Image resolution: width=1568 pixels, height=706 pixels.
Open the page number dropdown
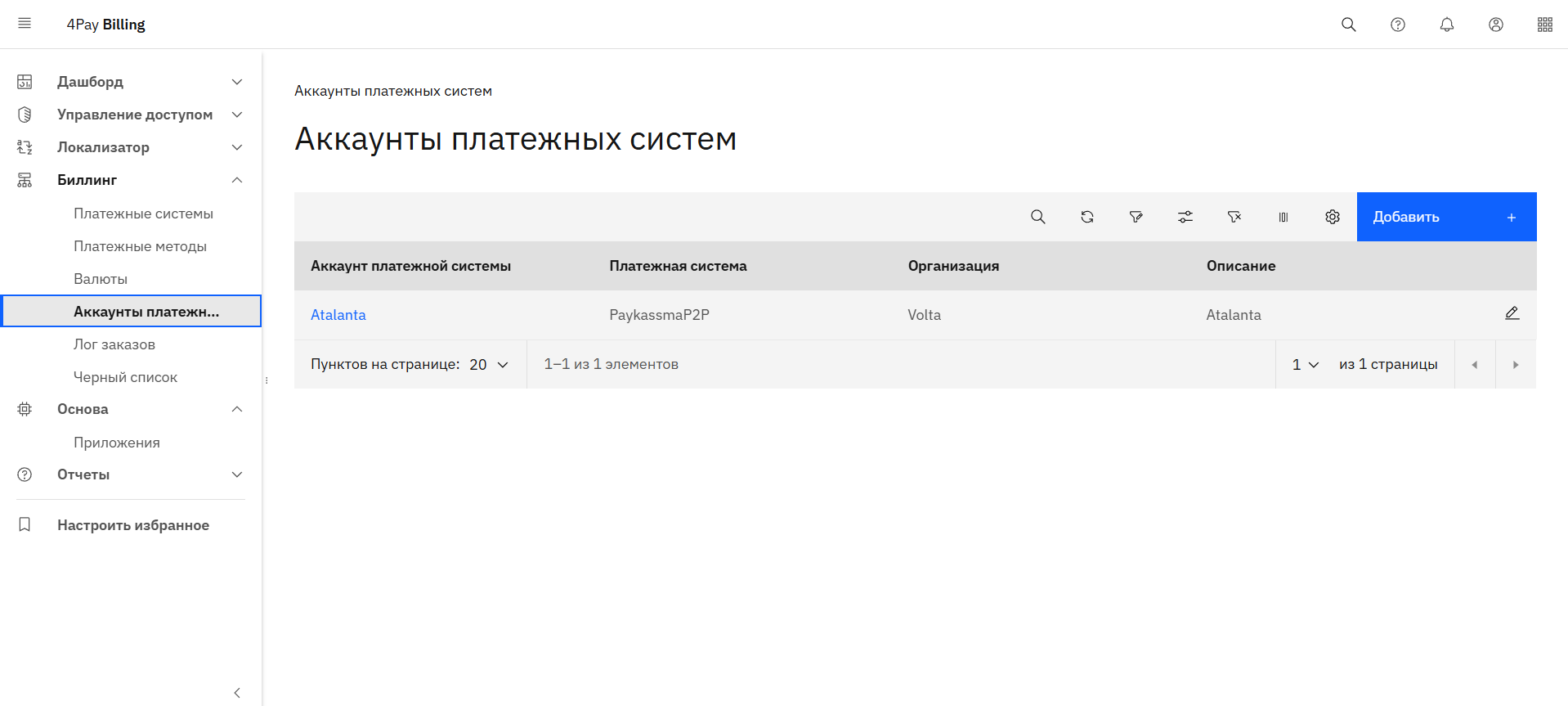point(1306,365)
